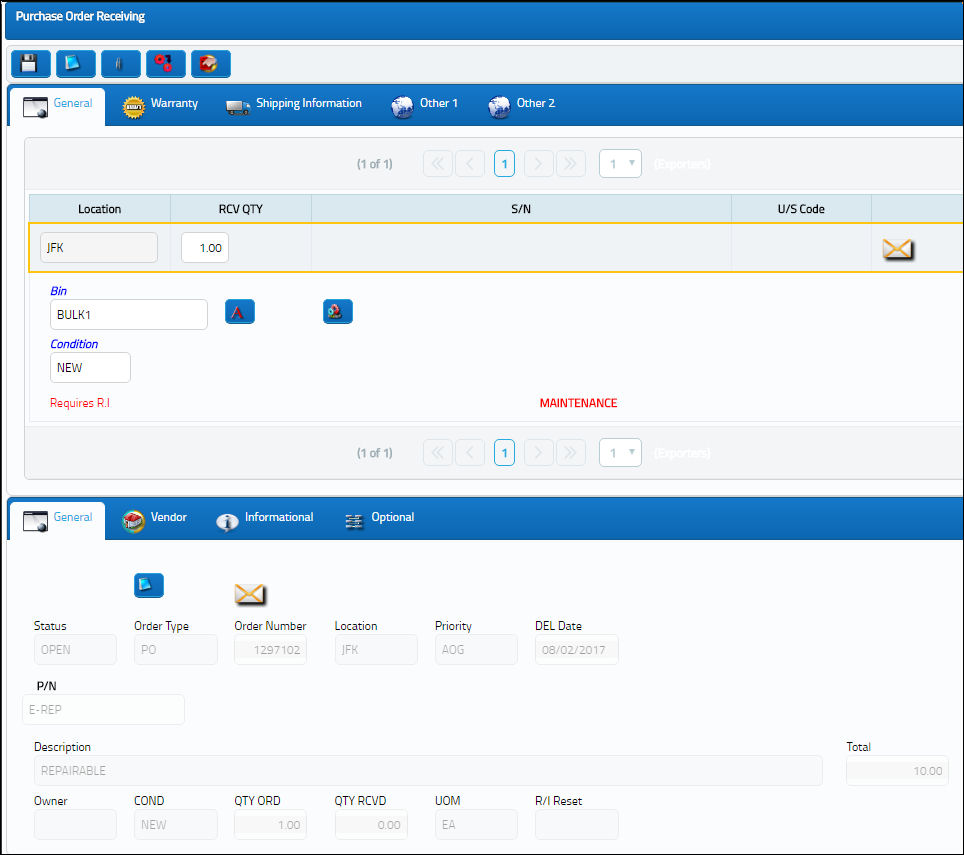Click the attachment paperclip toolbar icon

[x=120, y=64]
